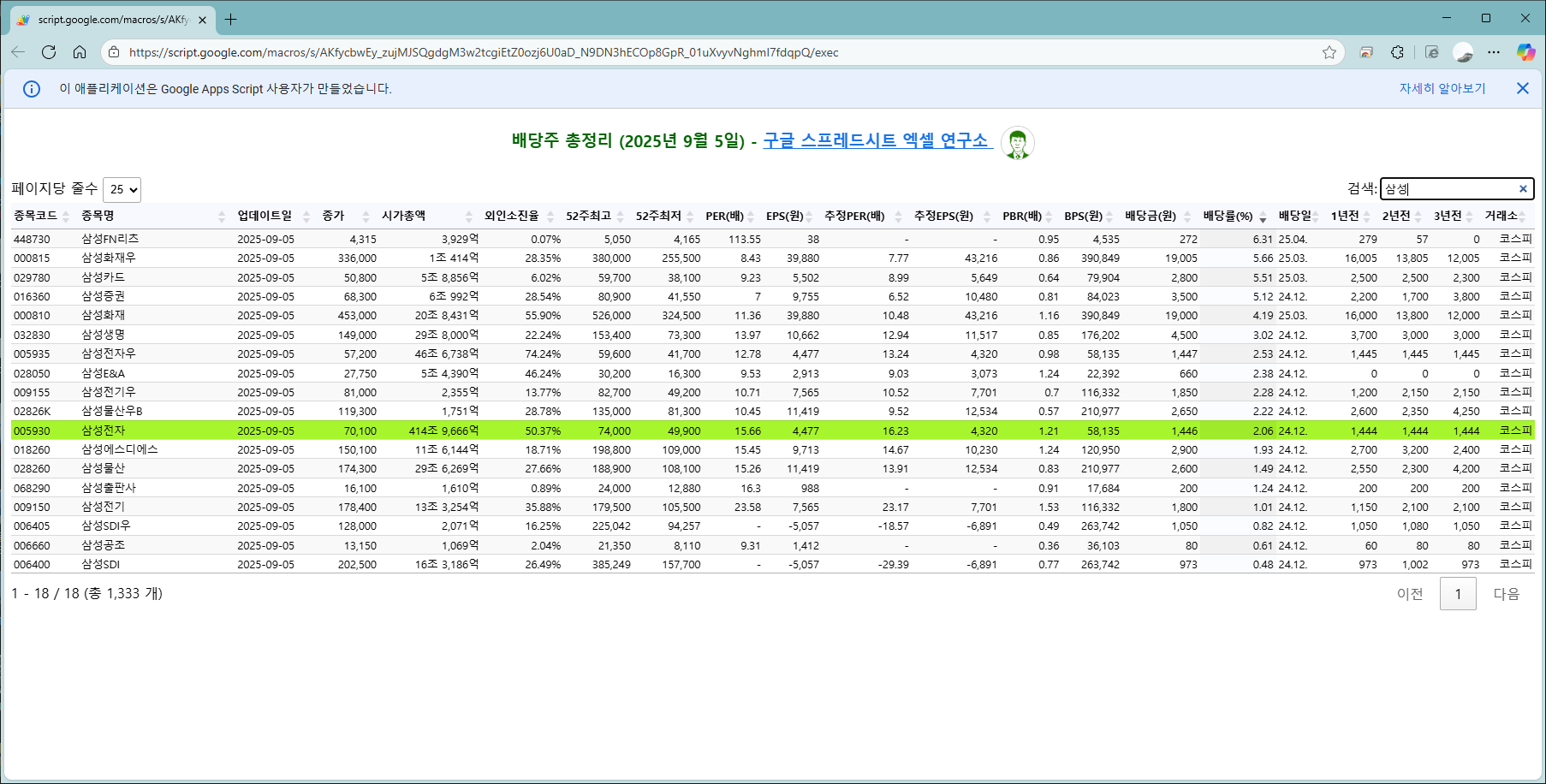
Task: Sort table by PBR(배) column
Action: coord(1028,216)
